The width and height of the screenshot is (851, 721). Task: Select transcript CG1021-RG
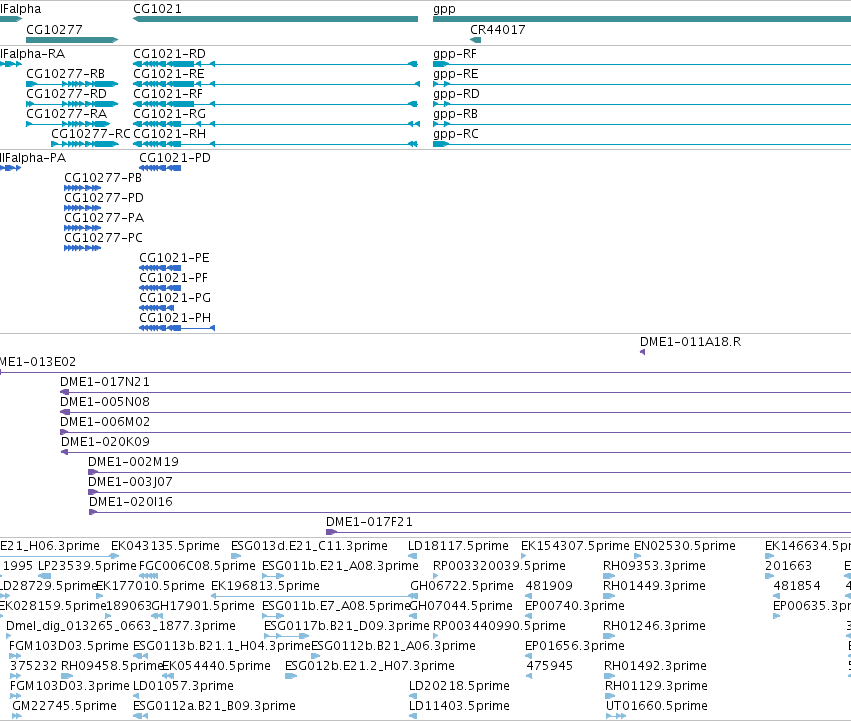[x=276, y=124]
